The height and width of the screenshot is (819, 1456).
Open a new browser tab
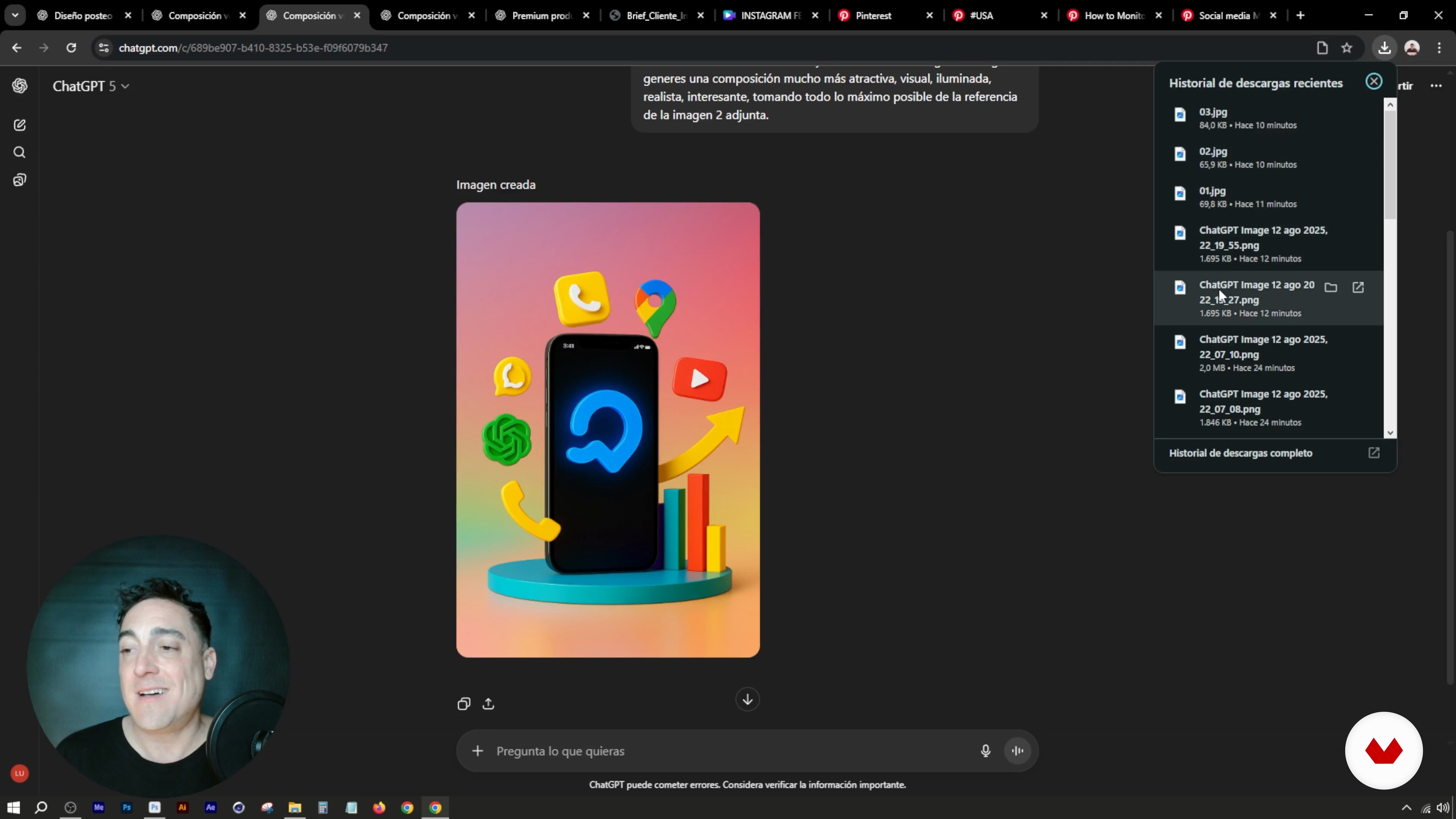(x=1301, y=16)
